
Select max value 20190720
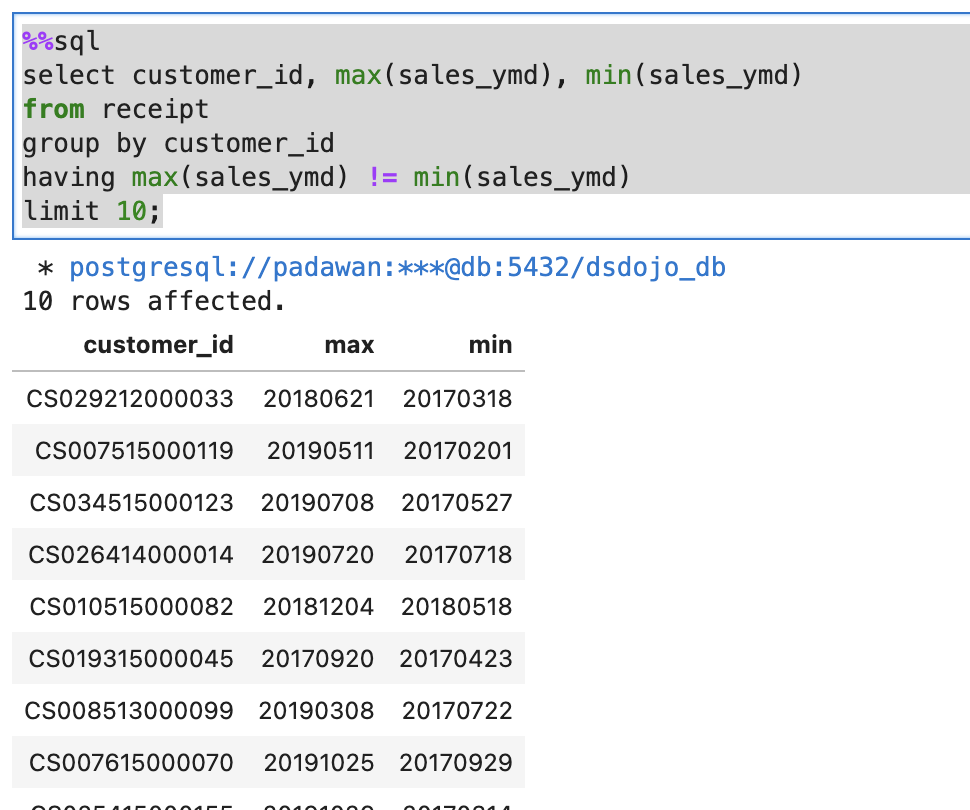click(x=318, y=554)
